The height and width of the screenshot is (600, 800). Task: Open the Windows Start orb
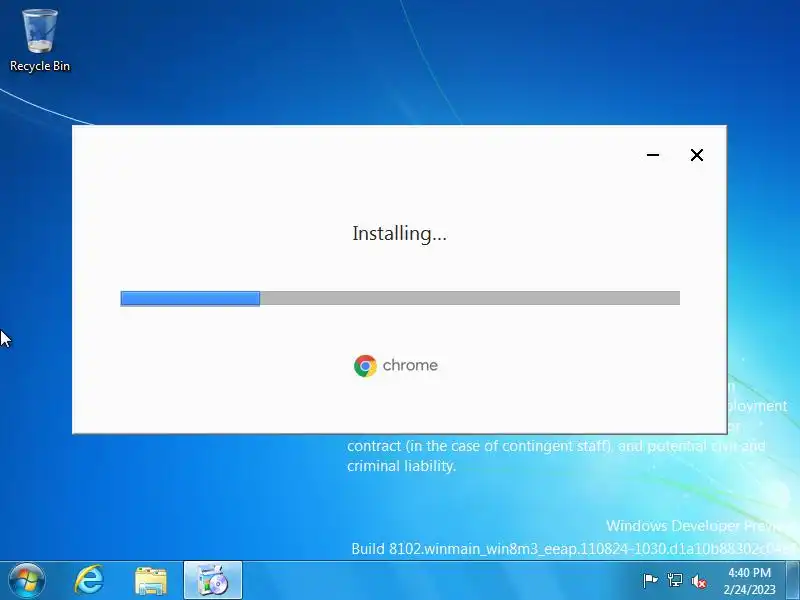click(x=27, y=581)
